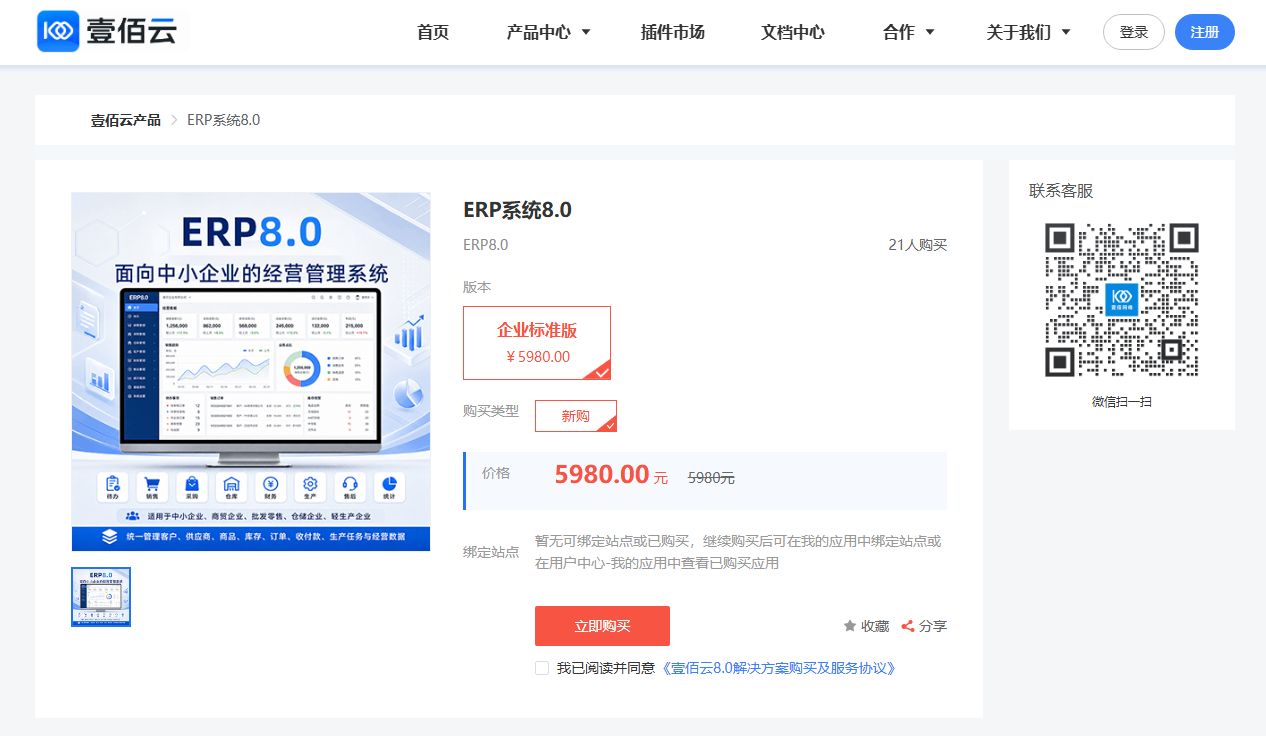1266x736 pixels.
Task: Click the struck-through 5980元 price
Action: pyautogui.click(x=711, y=478)
